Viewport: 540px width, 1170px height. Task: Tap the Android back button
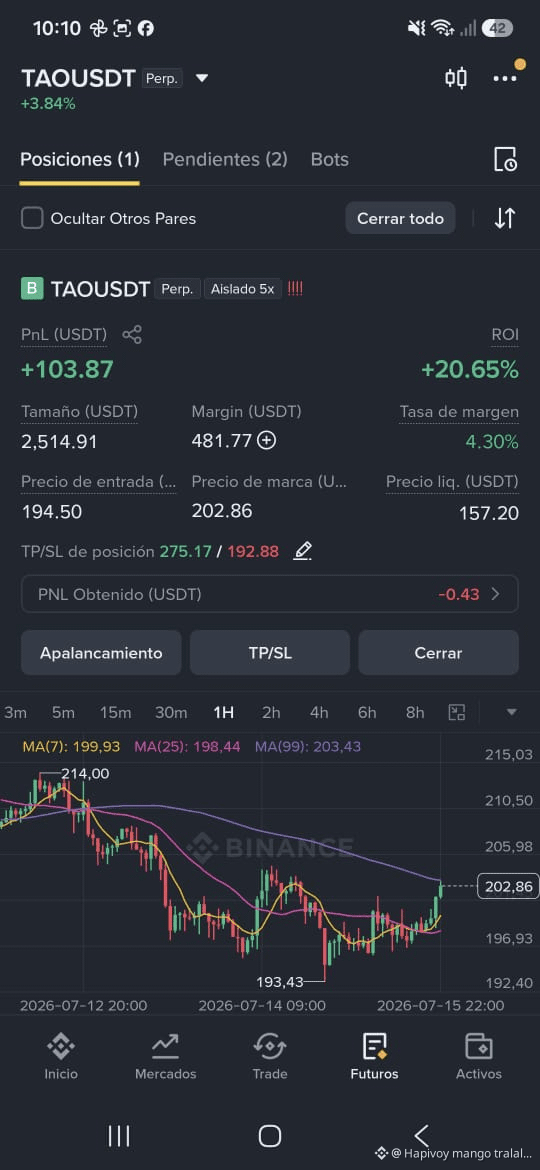coord(421,1136)
